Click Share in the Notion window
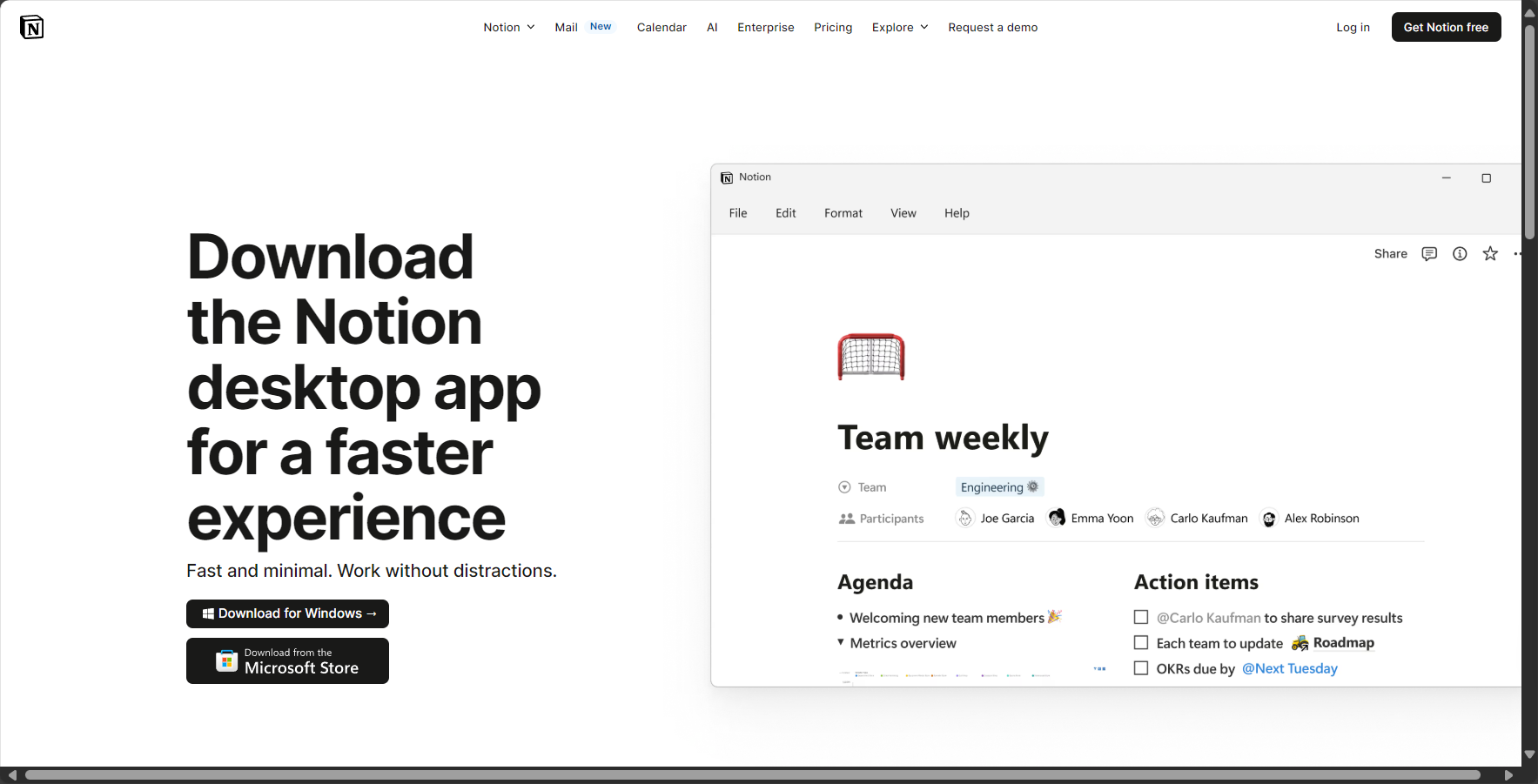1538x784 pixels. (x=1390, y=253)
